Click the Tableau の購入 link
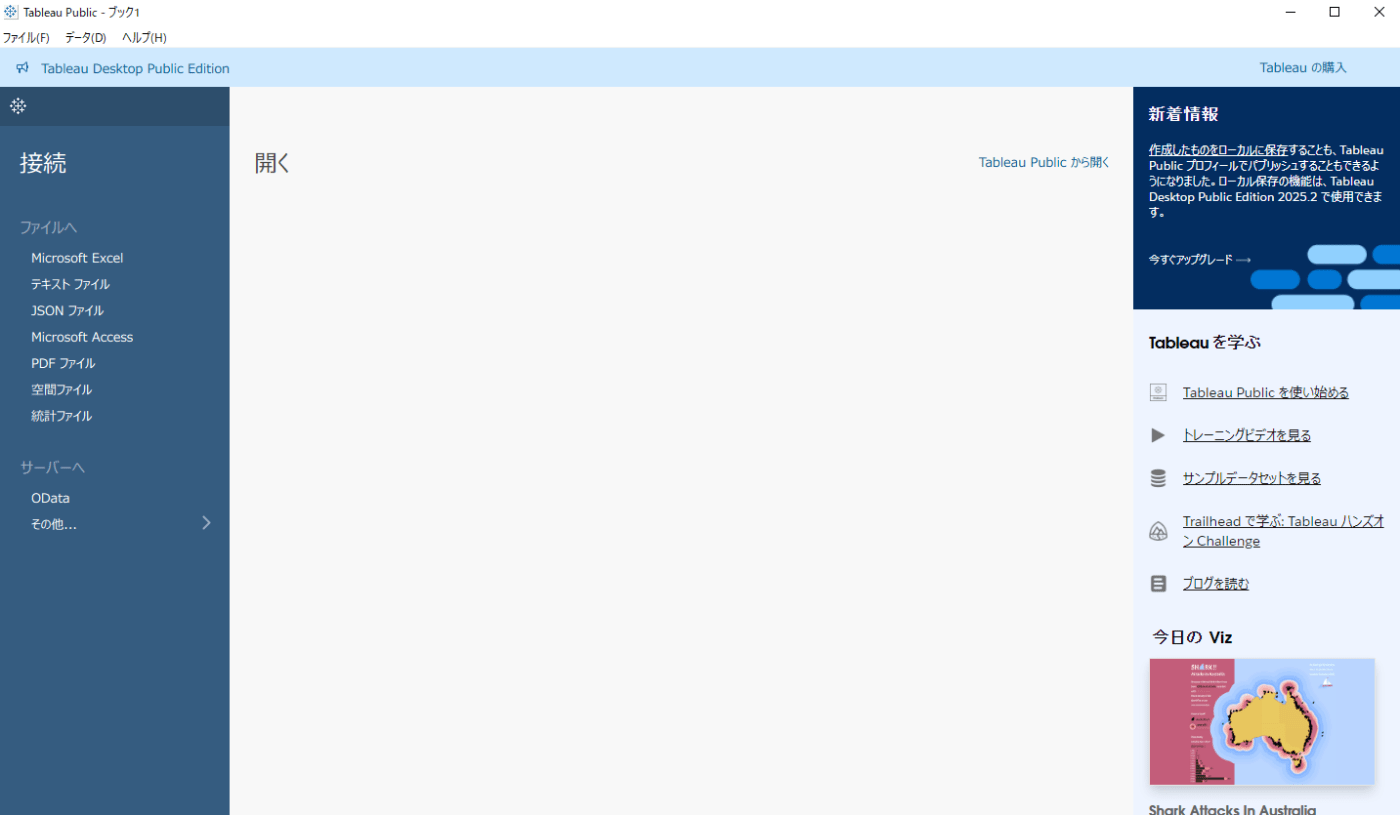 click(x=1302, y=68)
